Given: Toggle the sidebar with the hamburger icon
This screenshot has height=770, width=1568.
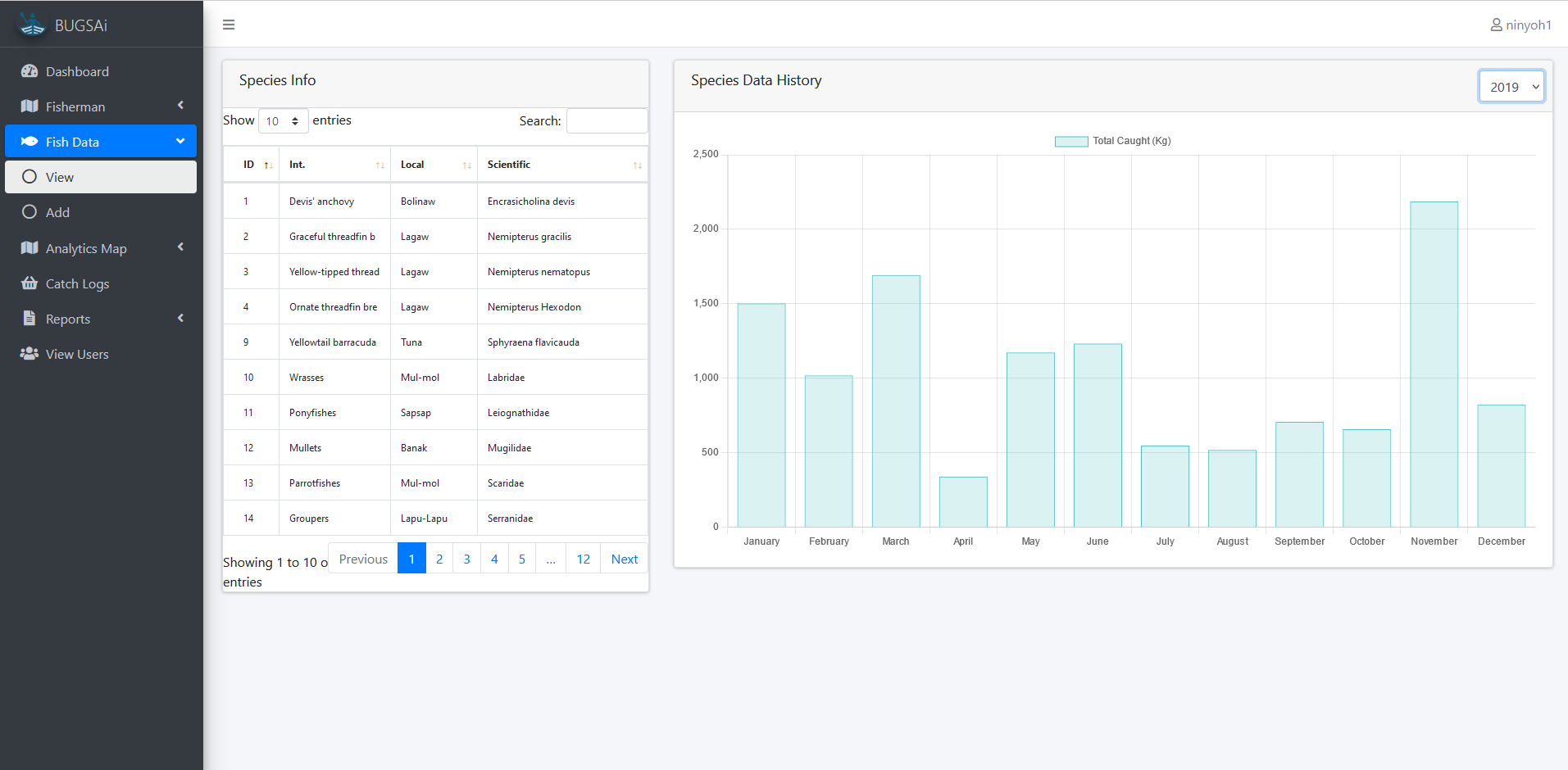Looking at the screenshot, I should pyautogui.click(x=229, y=25).
